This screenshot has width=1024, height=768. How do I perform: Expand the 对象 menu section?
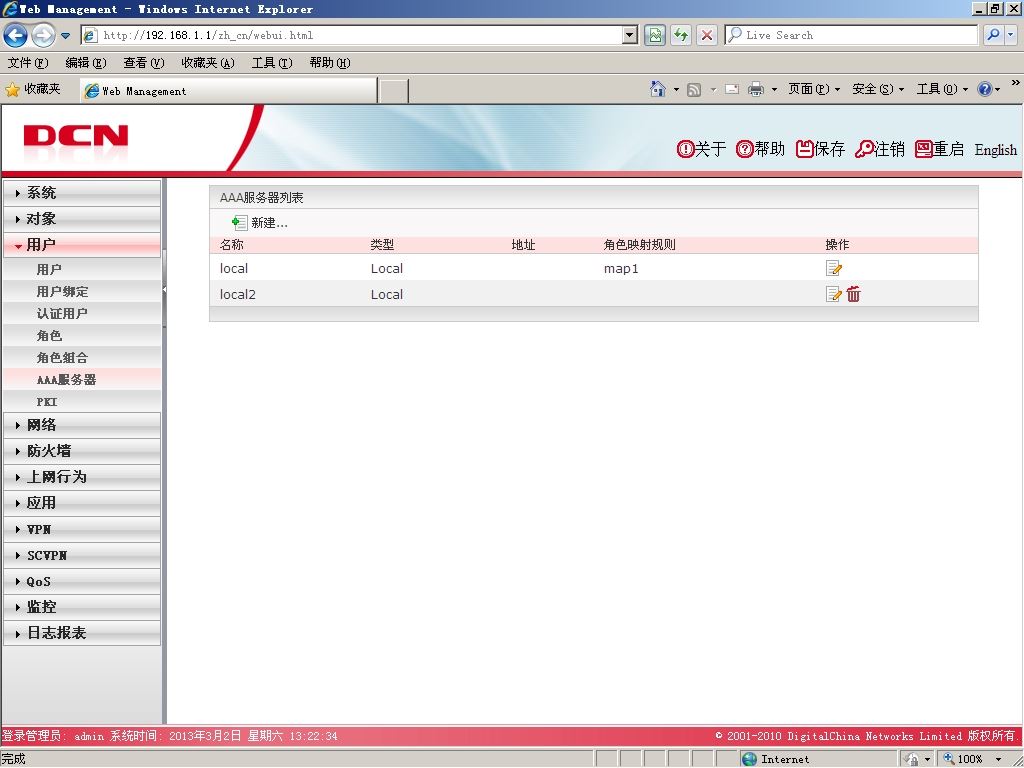[x=82, y=219]
